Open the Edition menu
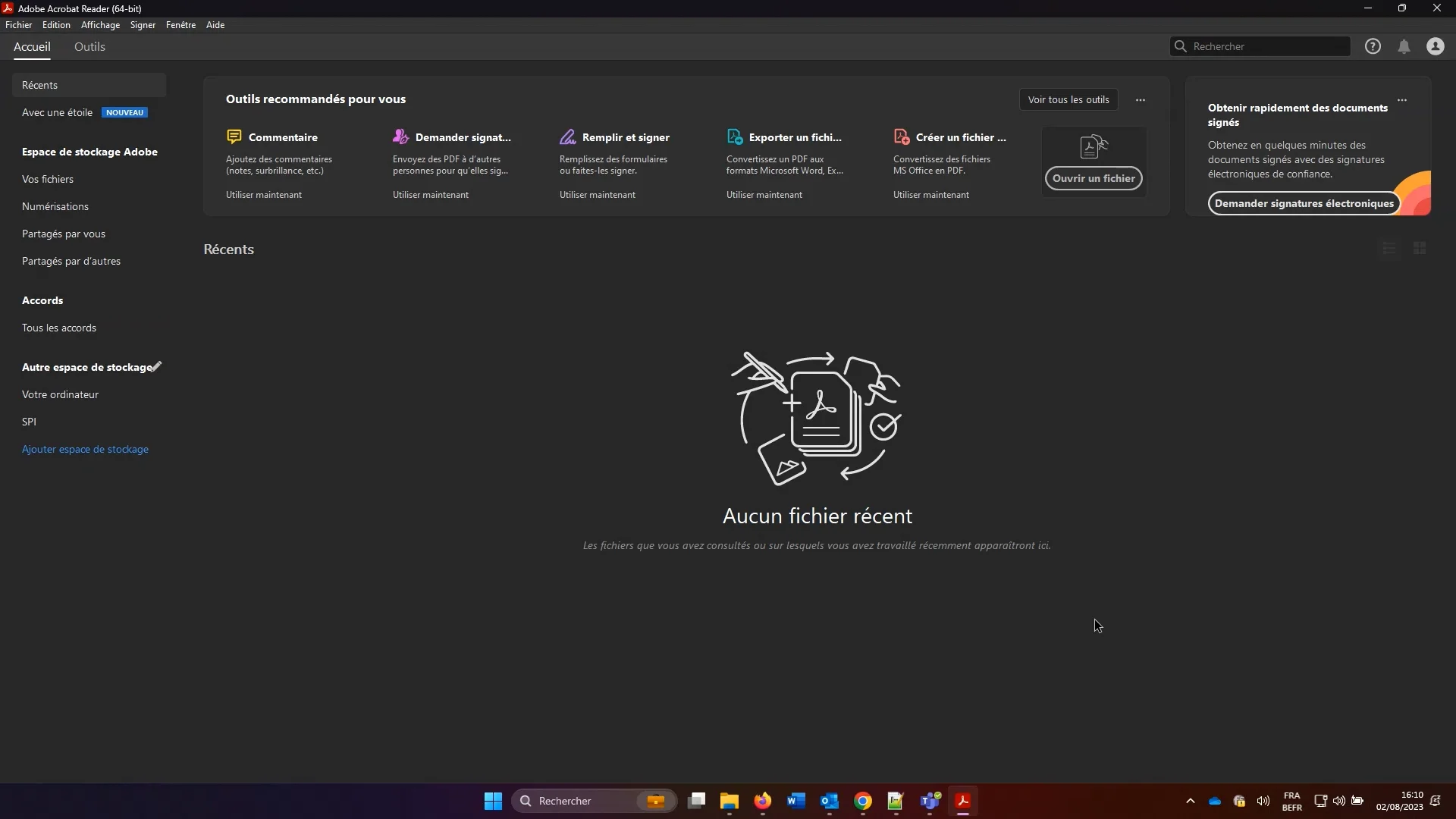Screen dimensions: 1456x819 (x=56, y=25)
